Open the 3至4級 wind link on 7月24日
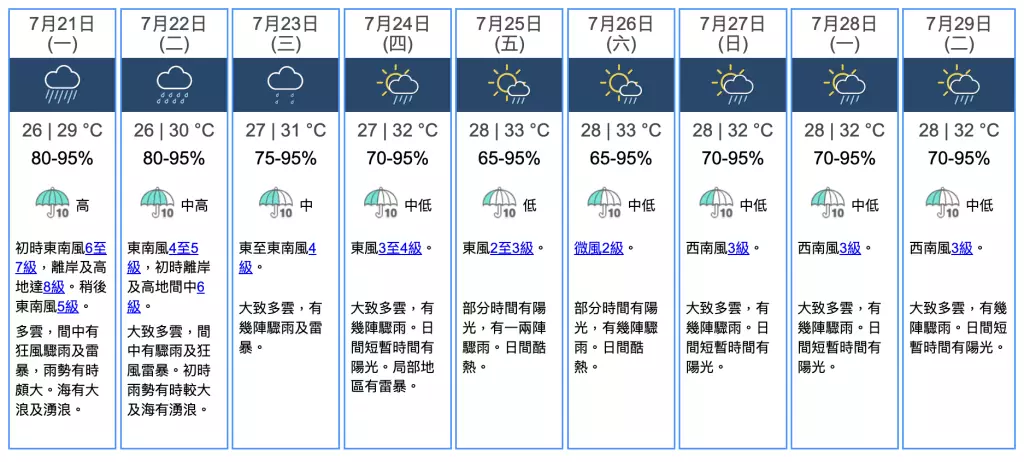Image resolution: width=1024 pixels, height=462 pixels. (402, 248)
